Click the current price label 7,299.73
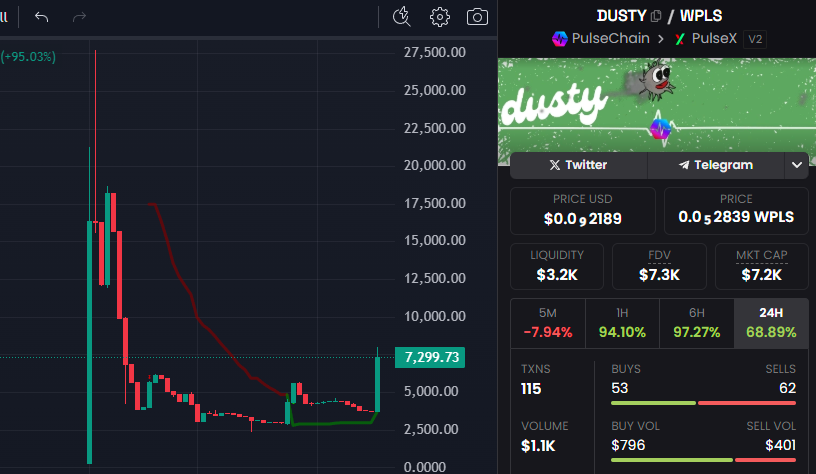This screenshot has height=474, width=816. pos(430,357)
